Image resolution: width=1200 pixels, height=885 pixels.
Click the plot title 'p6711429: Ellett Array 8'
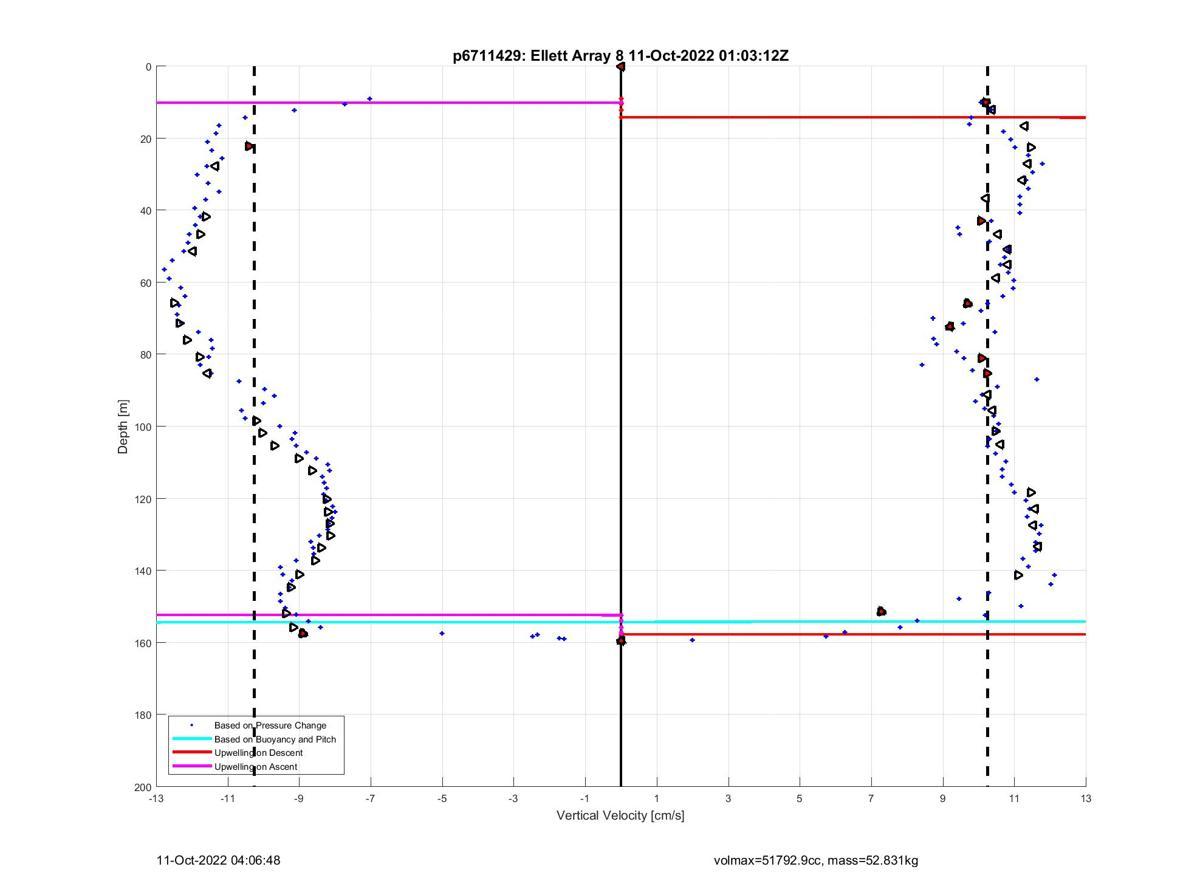click(538, 56)
